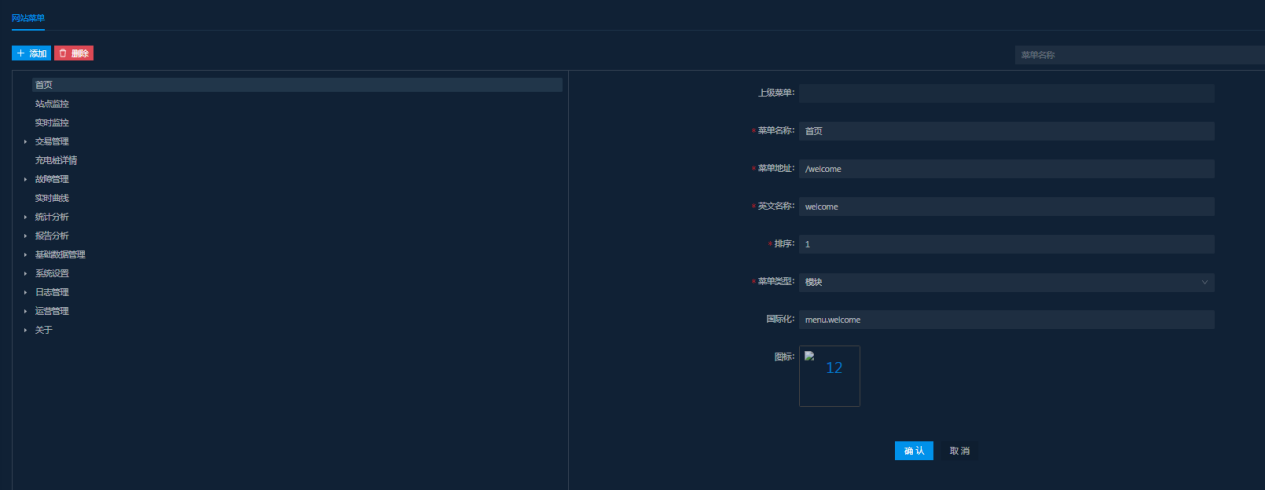The image size is (1265, 490).
Task: Select 充电桩详情 in the menu tree
Action: coord(56,160)
